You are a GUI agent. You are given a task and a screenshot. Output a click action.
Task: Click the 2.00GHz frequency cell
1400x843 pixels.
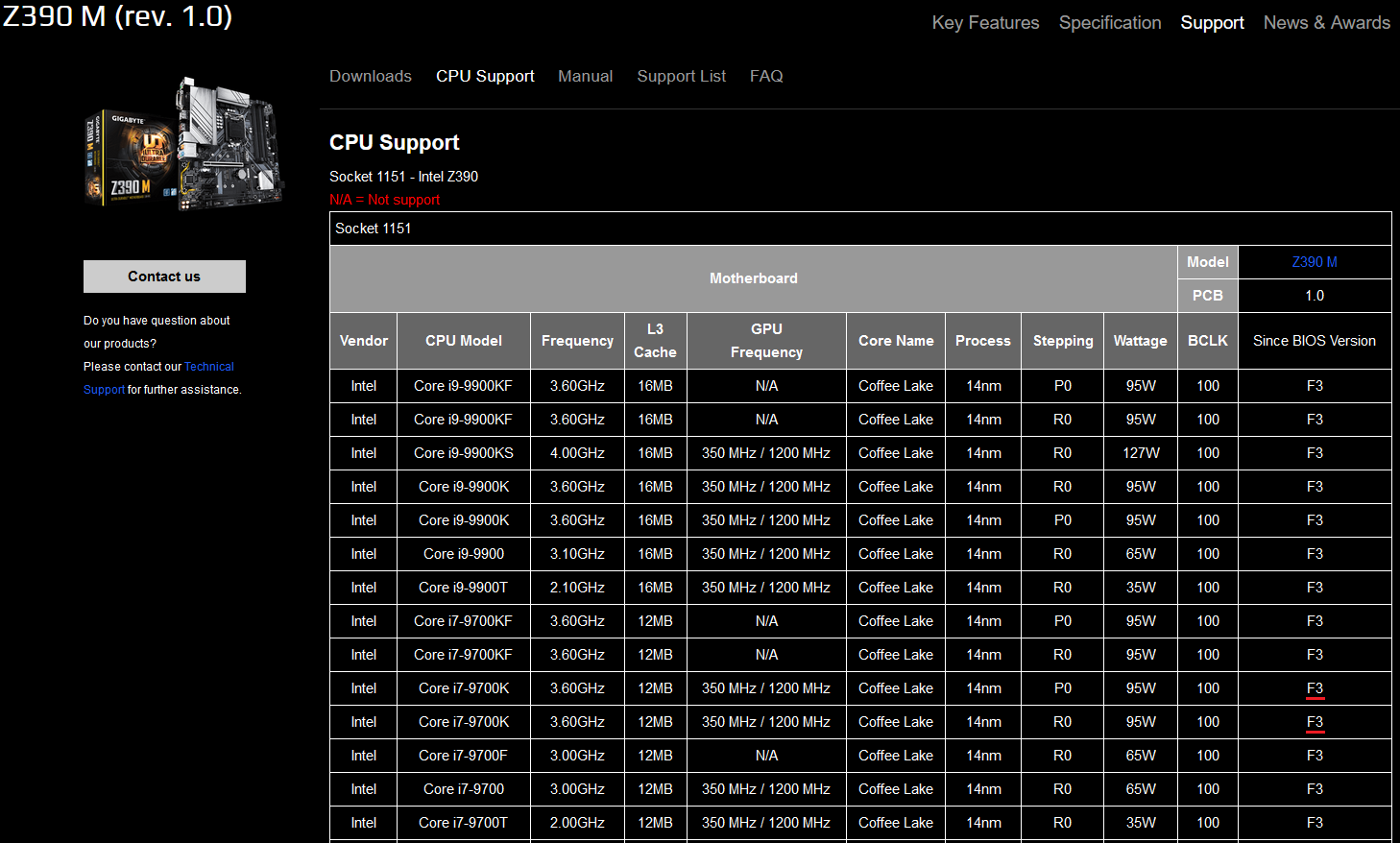coord(577,823)
